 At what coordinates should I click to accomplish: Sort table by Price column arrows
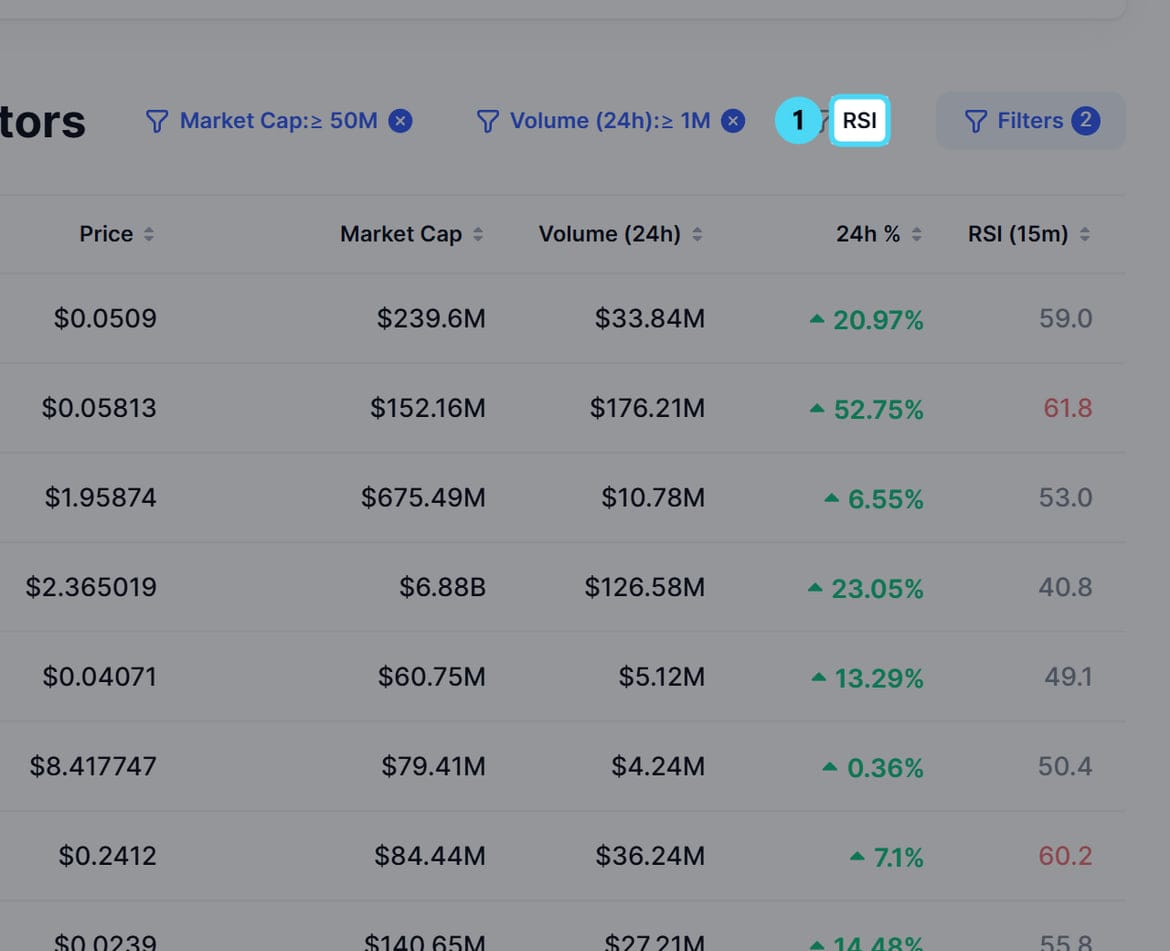[149, 234]
